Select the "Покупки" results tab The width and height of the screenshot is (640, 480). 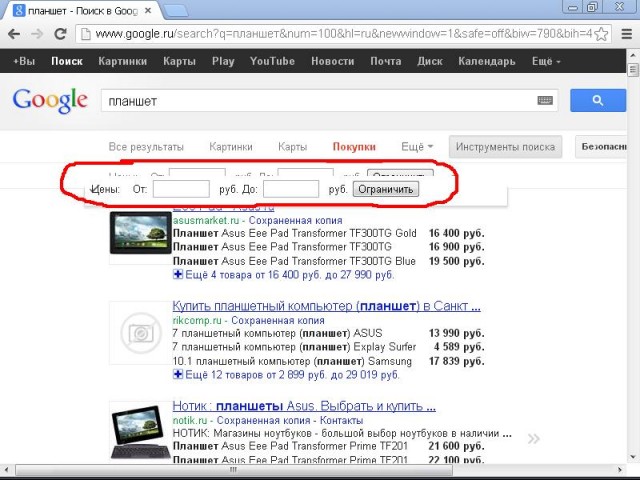pos(354,147)
